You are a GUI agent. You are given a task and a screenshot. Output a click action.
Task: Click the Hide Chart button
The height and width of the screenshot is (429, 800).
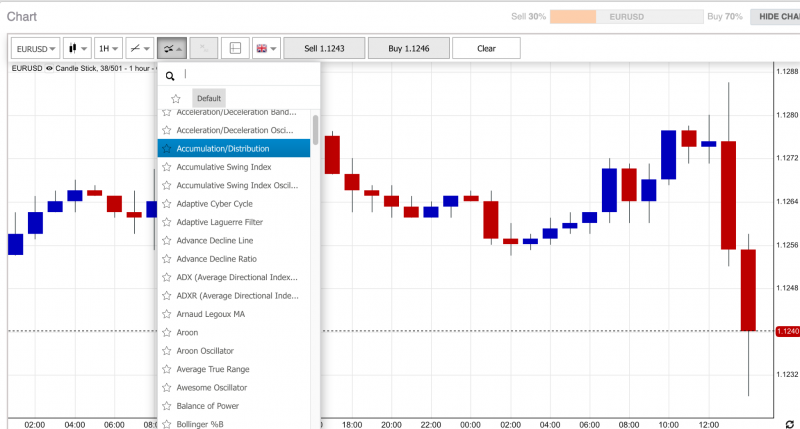(x=776, y=16)
